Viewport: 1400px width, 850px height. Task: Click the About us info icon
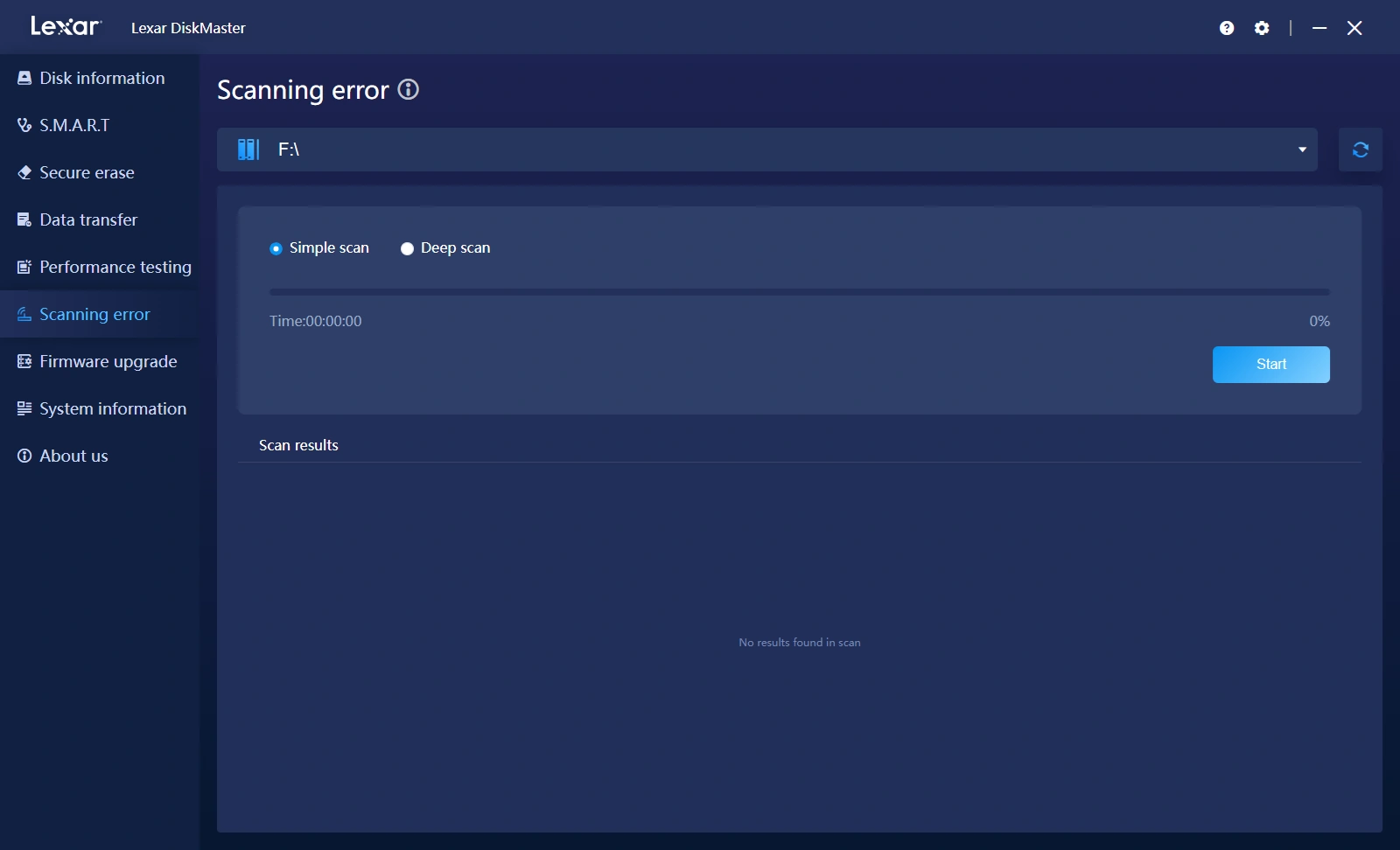pyautogui.click(x=24, y=456)
